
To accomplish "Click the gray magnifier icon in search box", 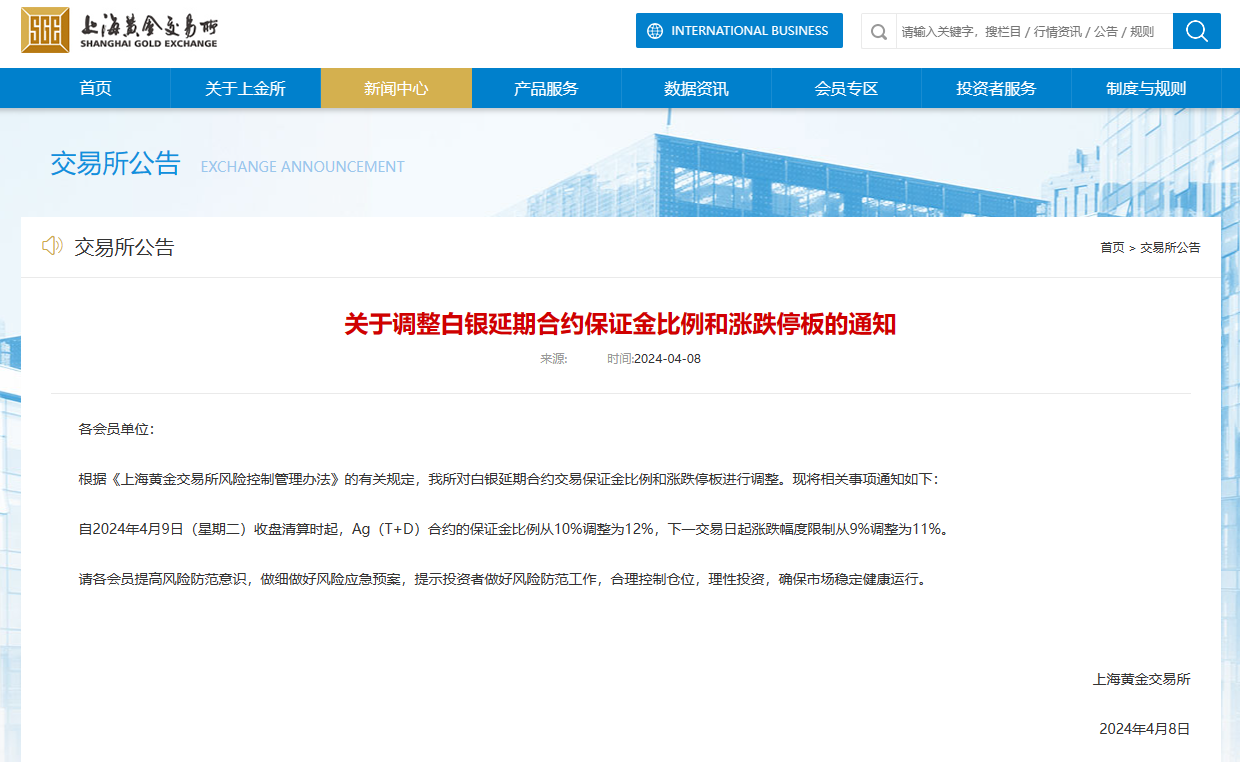I will 879,31.
